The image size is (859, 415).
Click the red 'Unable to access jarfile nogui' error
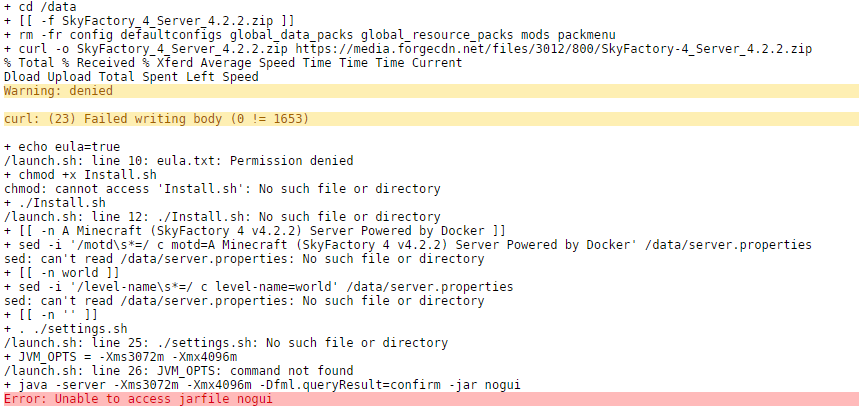(x=431, y=399)
